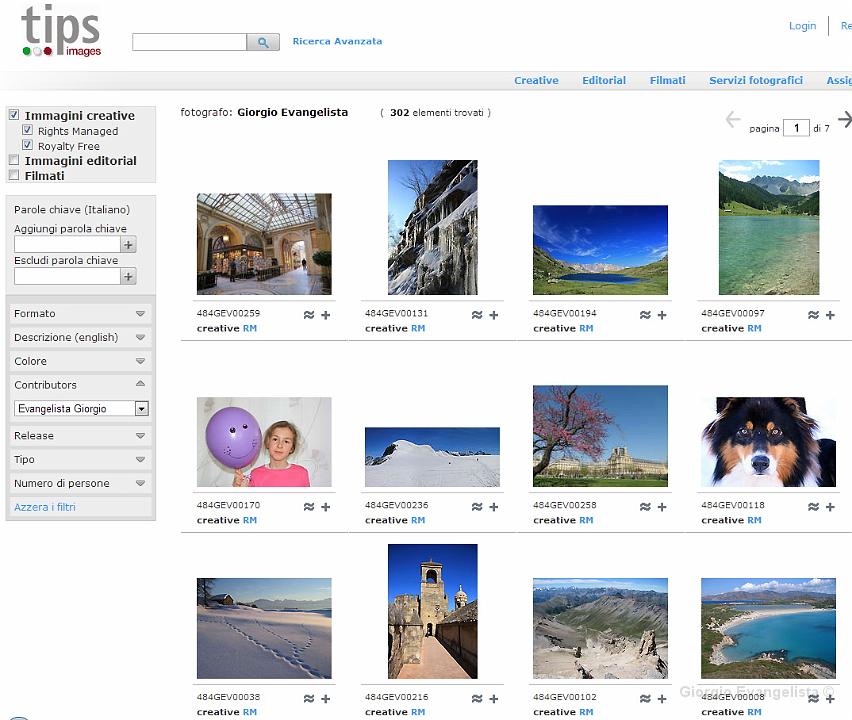Switch to the Filmati tab

click(x=667, y=80)
